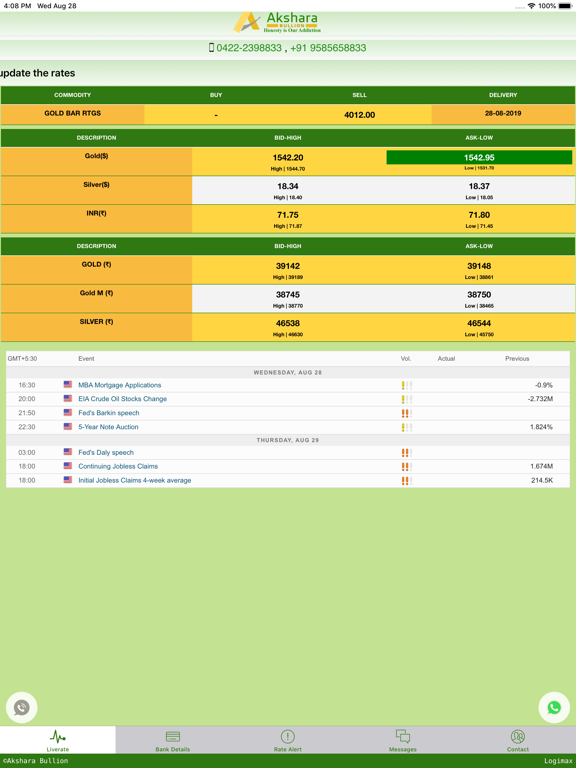Select the GOLD BAR RTGS commodity cell
The image size is (576, 768).
pos(72,114)
